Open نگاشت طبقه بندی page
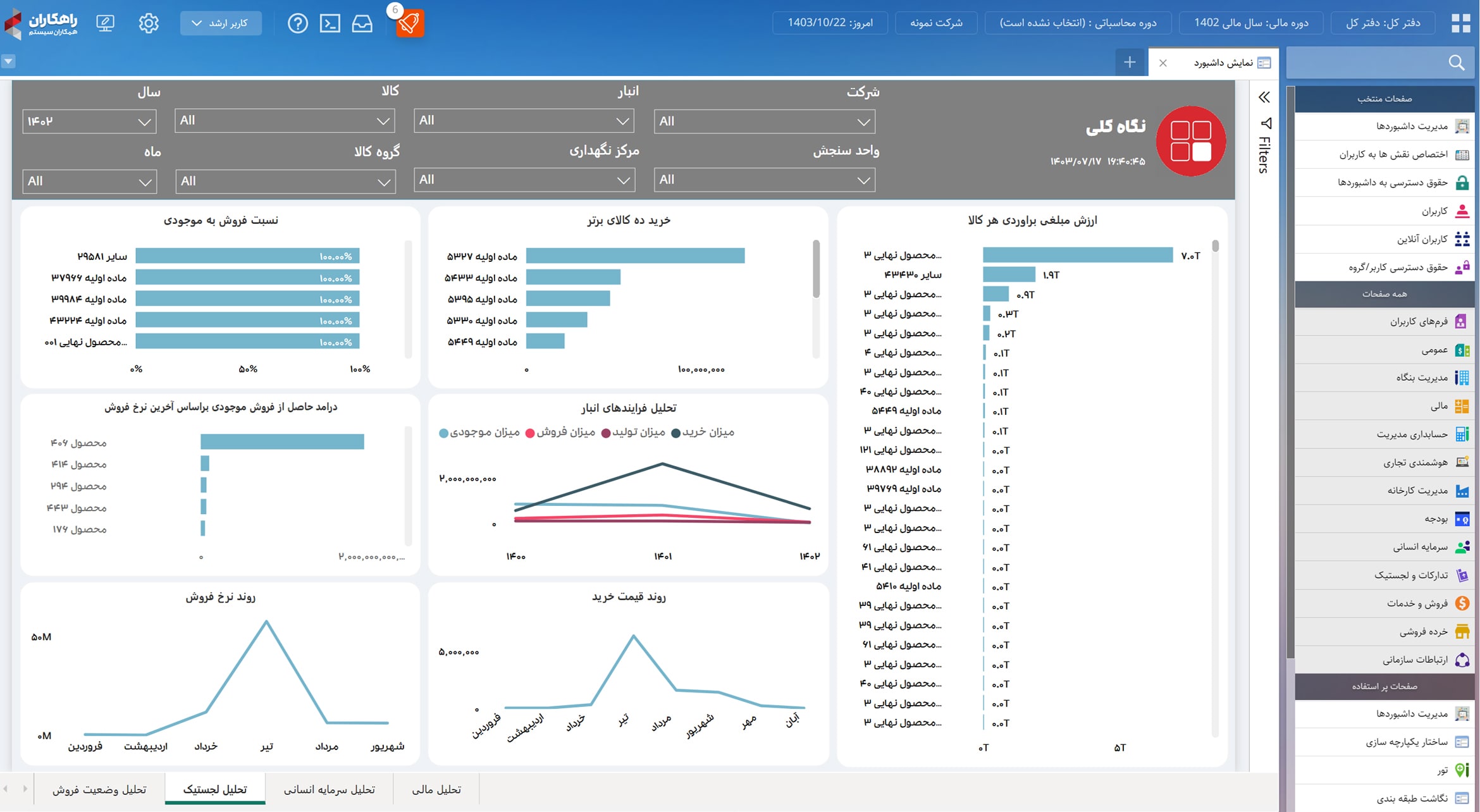Screen dimensions: 1480x812 coord(1384,798)
